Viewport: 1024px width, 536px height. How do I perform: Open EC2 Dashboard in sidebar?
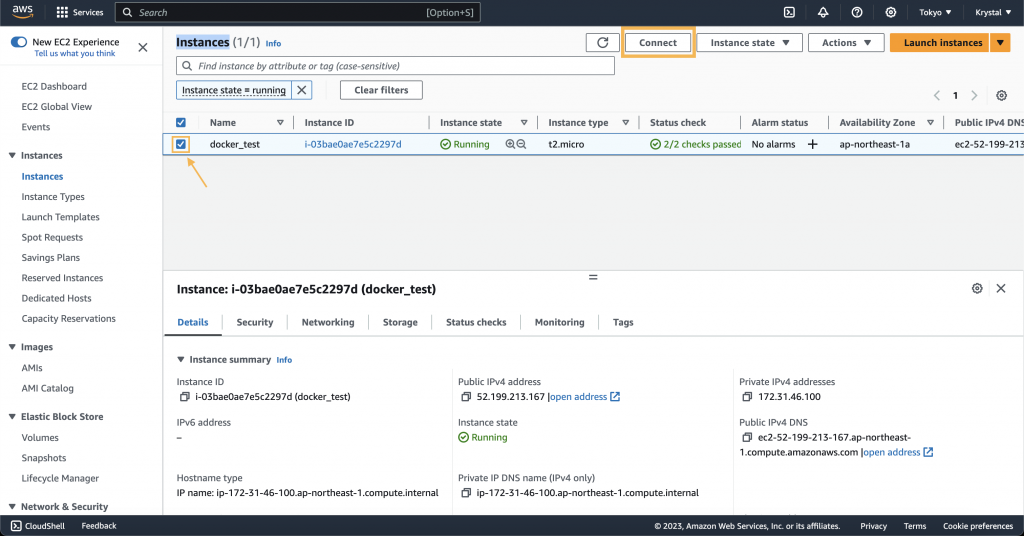click(x=54, y=86)
